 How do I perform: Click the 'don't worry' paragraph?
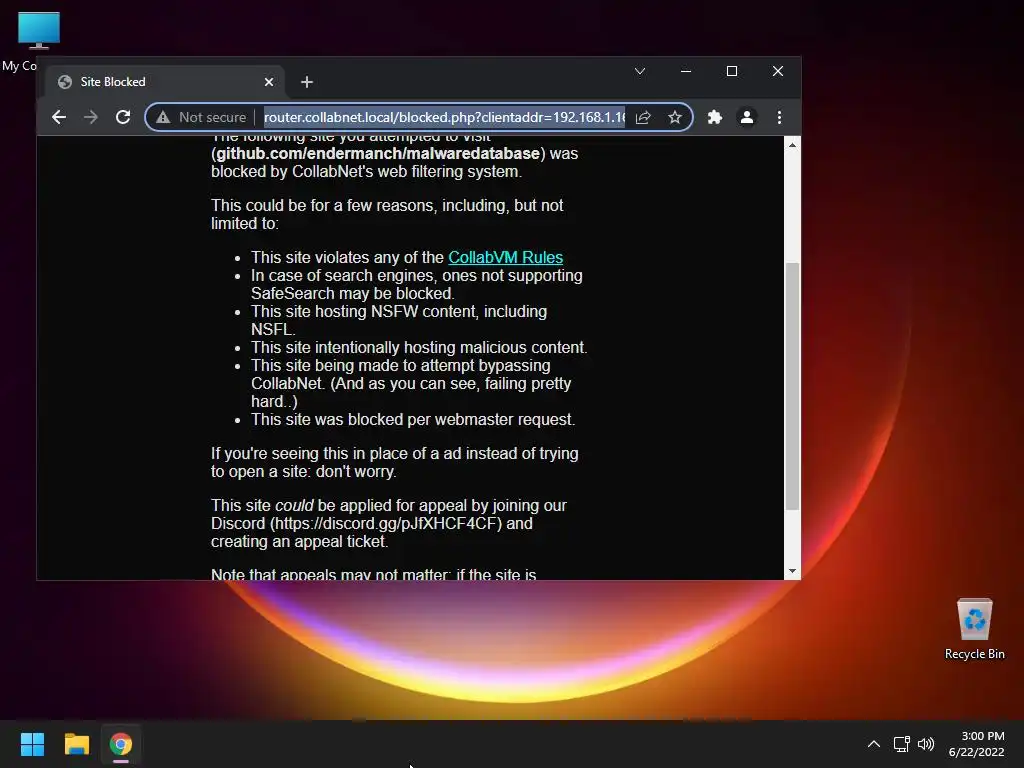394,462
